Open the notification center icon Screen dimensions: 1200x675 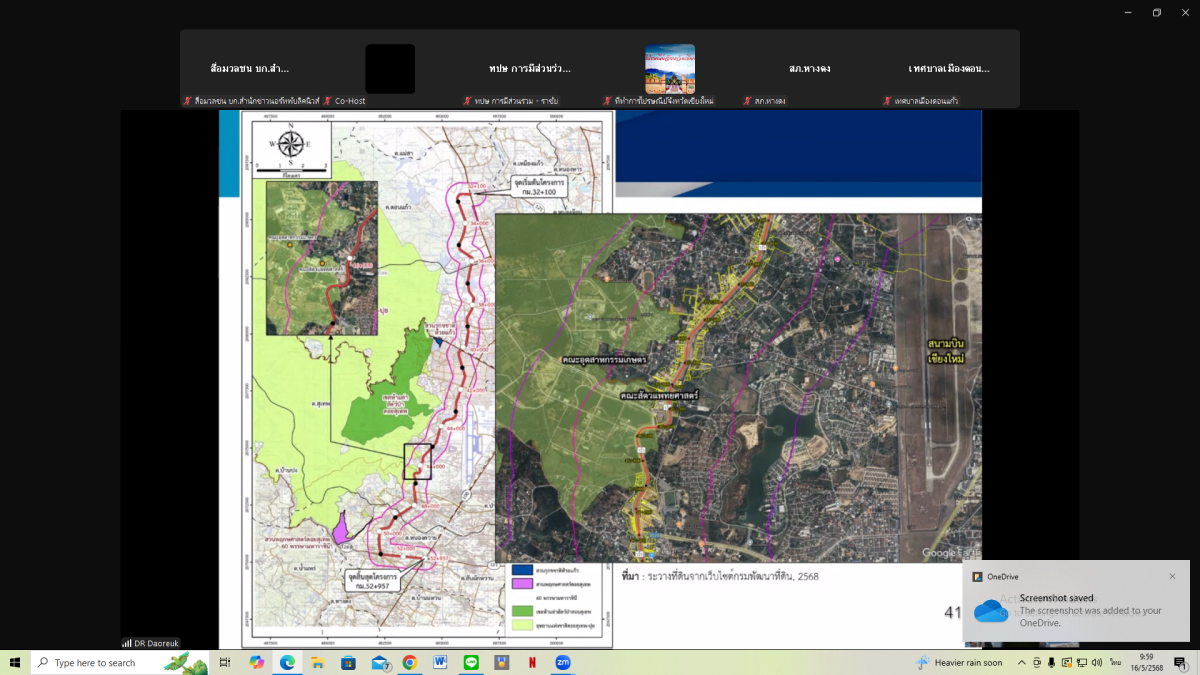tap(1181, 662)
